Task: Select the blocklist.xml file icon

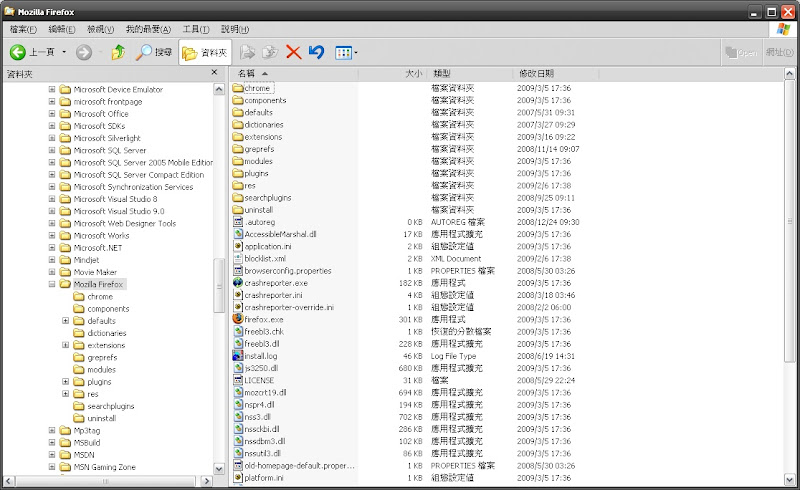Action: pos(238,258)
